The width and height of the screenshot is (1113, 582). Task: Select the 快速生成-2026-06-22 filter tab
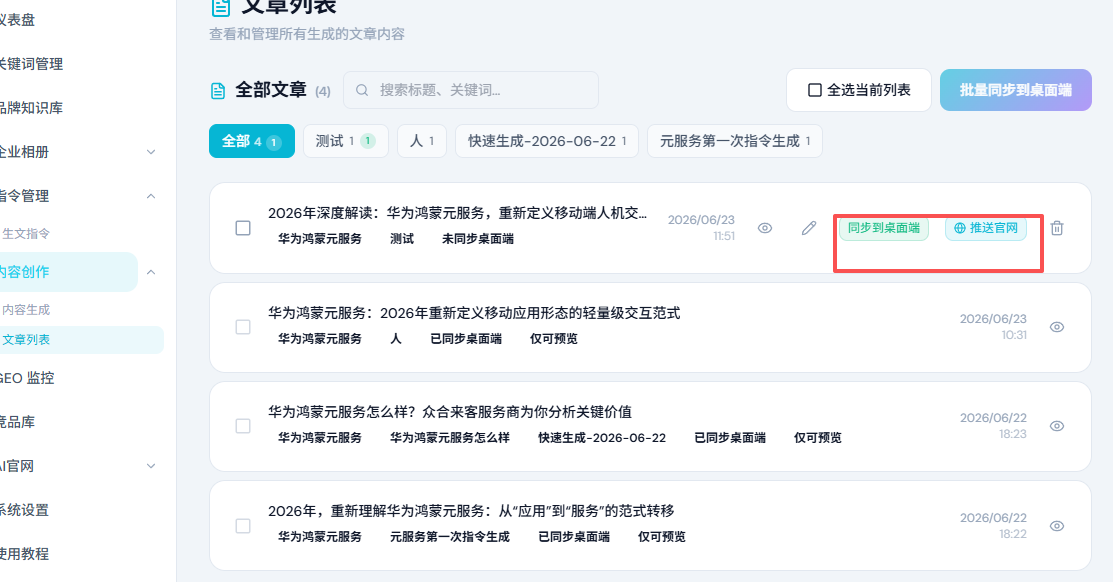coord(547,141)
